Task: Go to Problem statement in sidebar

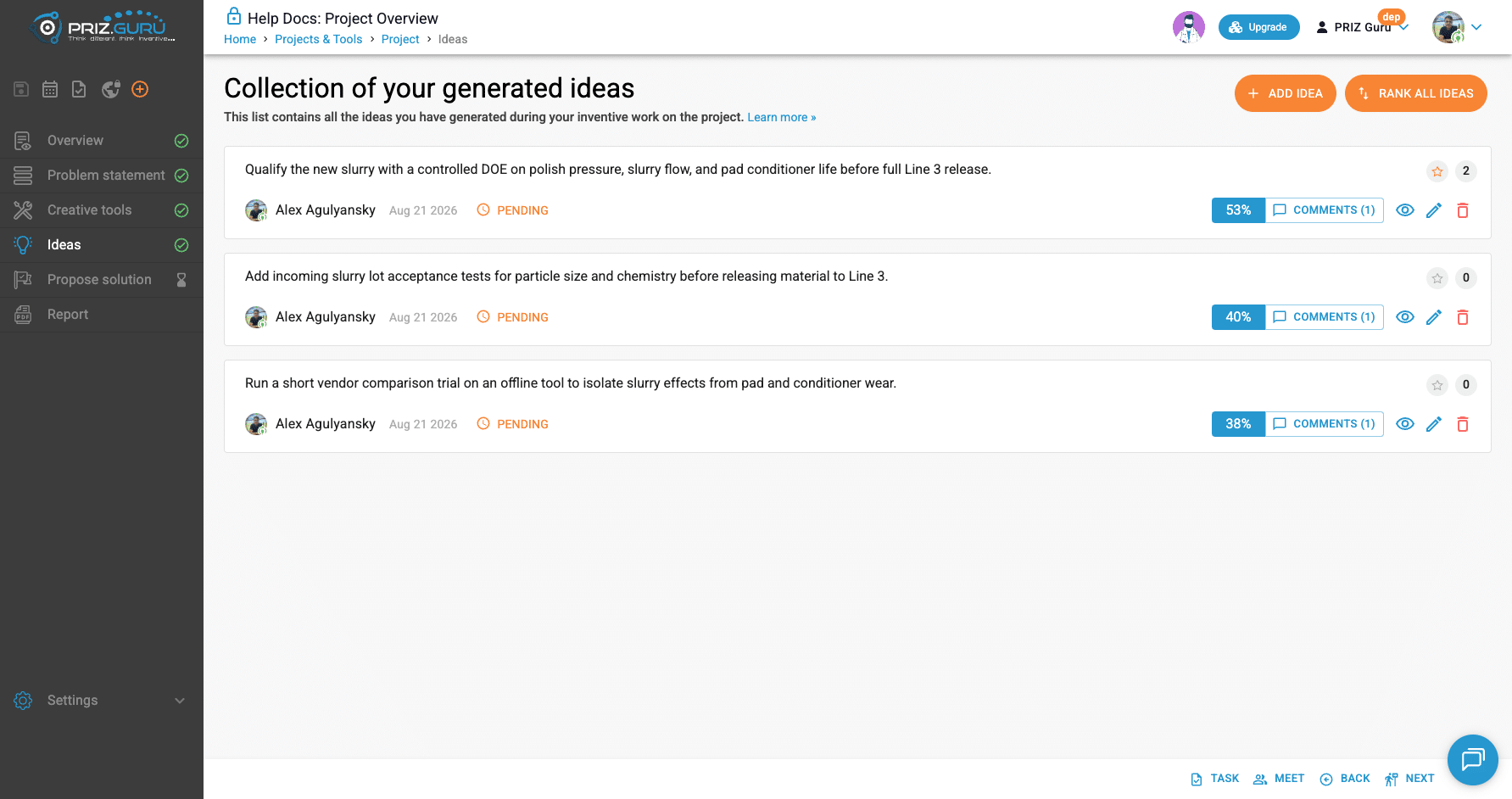Action: (102, 176)
